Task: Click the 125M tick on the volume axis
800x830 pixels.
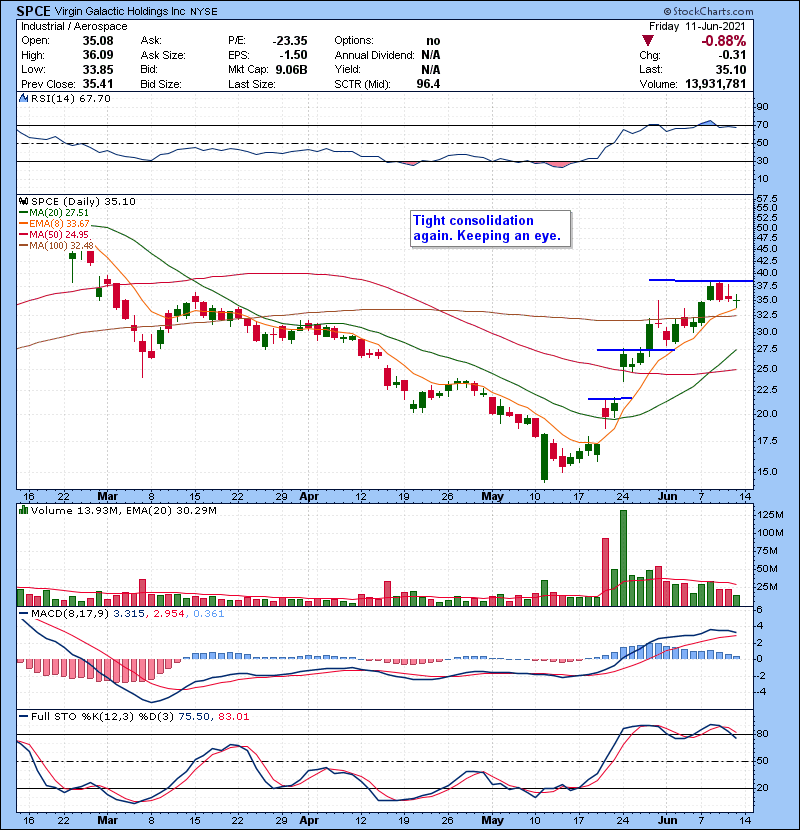Action: pyautogui.click(x=770, y=515)
